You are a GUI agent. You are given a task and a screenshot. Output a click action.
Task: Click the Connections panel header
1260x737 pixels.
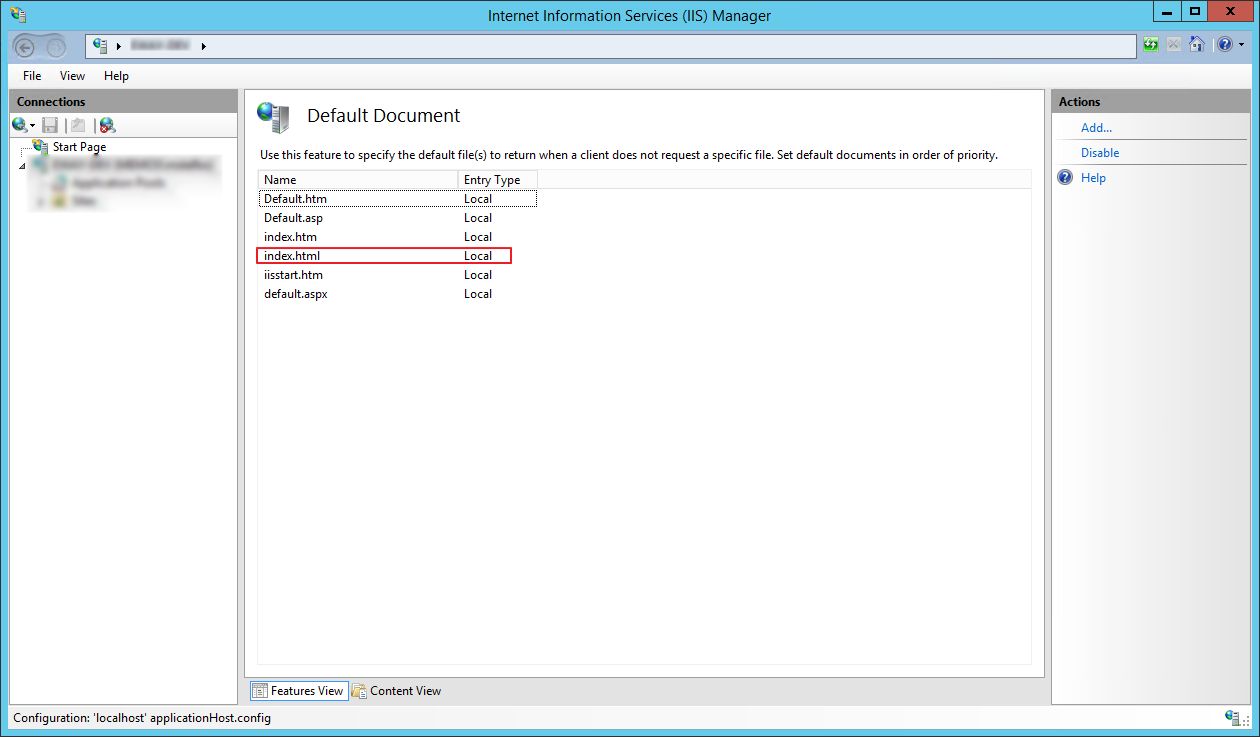pyautogui.click(x=123, y=102)
